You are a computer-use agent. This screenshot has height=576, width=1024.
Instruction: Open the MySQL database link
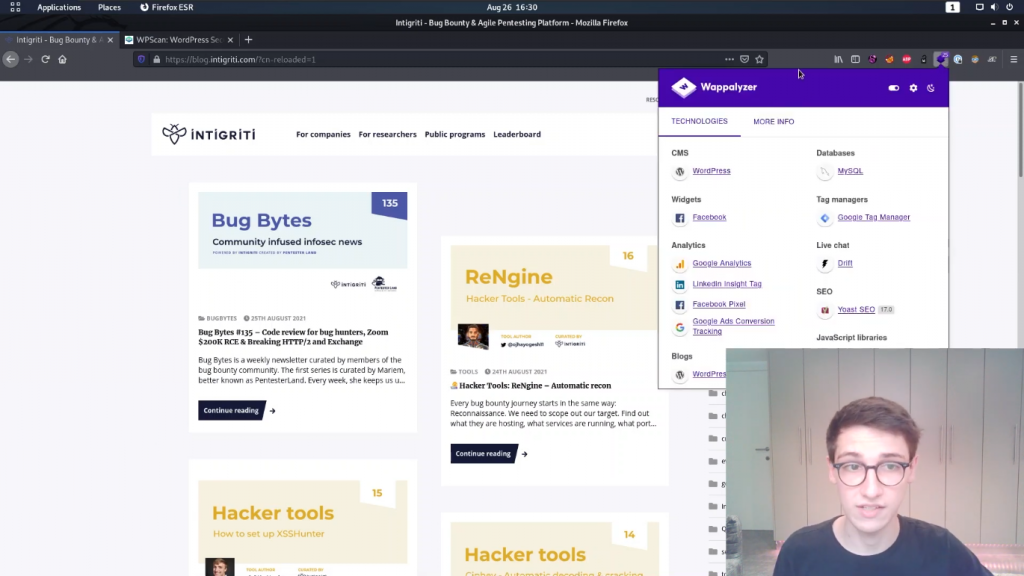(x=850, y=171)
